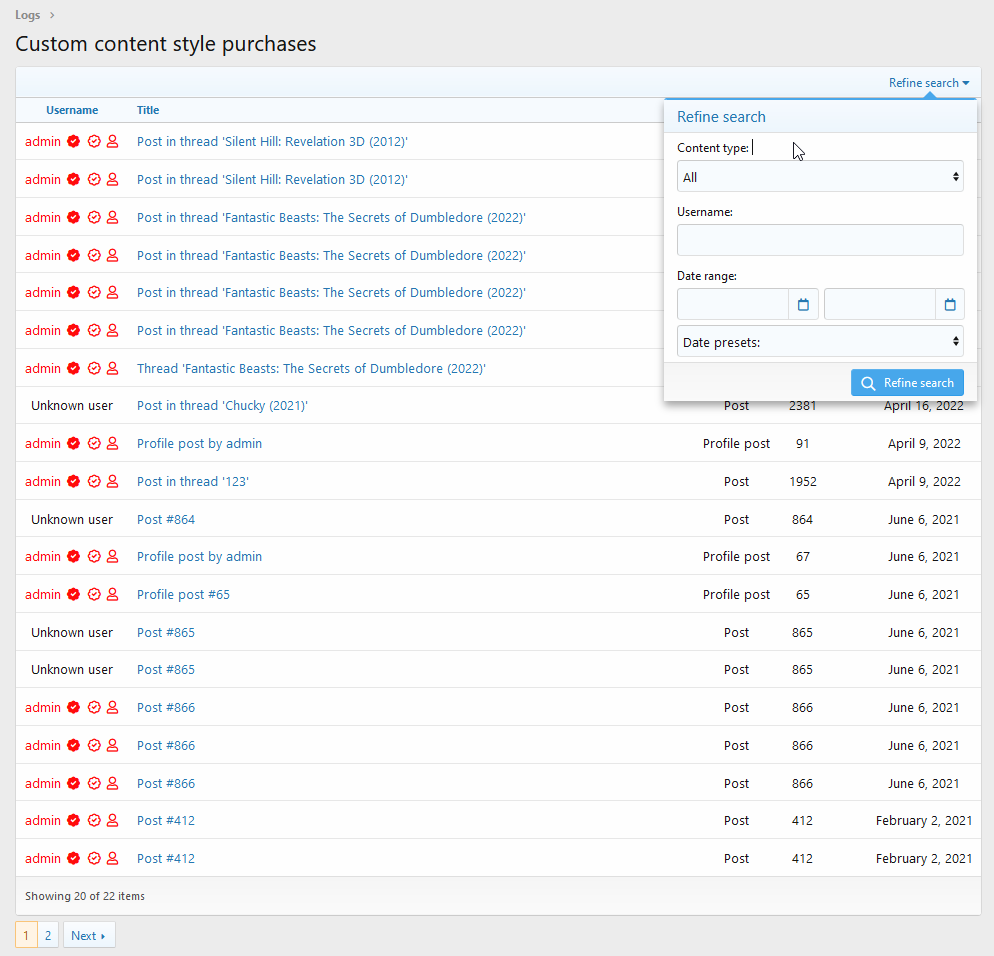Click verified badge icon beside first admin row

(x=73, y=142)
